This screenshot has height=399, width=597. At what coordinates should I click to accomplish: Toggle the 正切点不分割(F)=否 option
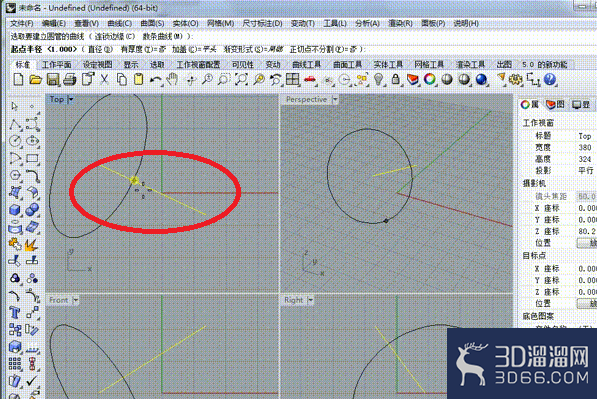[x=323, y=49]
